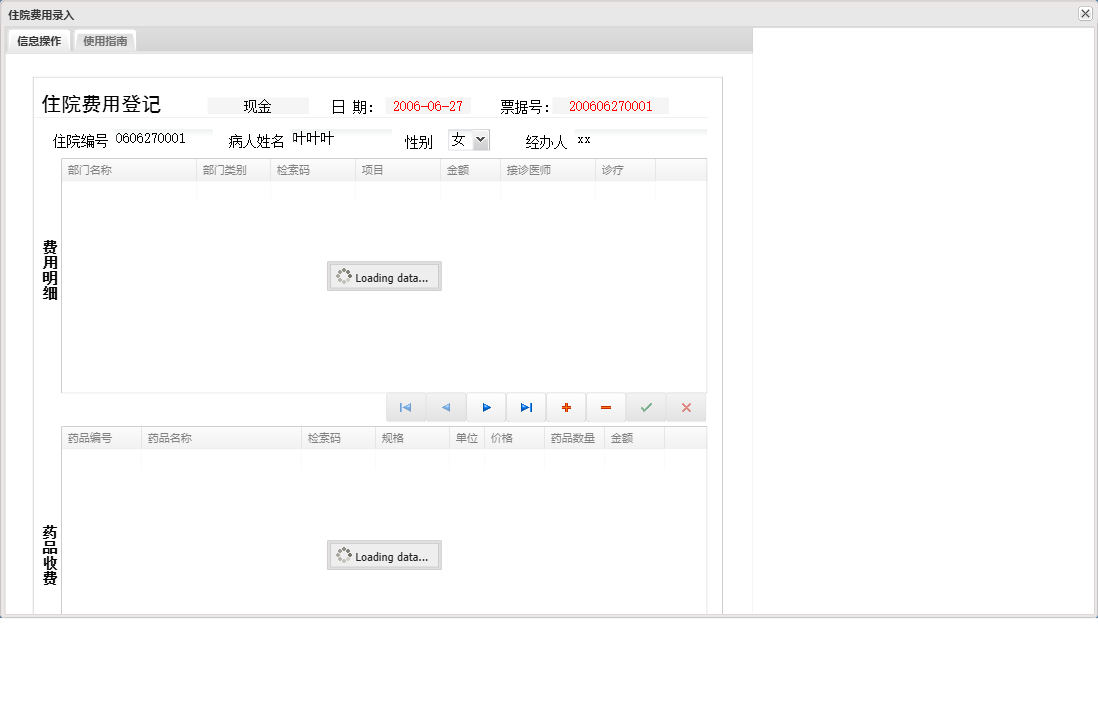Cancel changes with the red X icon
The height and width of the screenshot is (712, 1098).
coord(685,407)
